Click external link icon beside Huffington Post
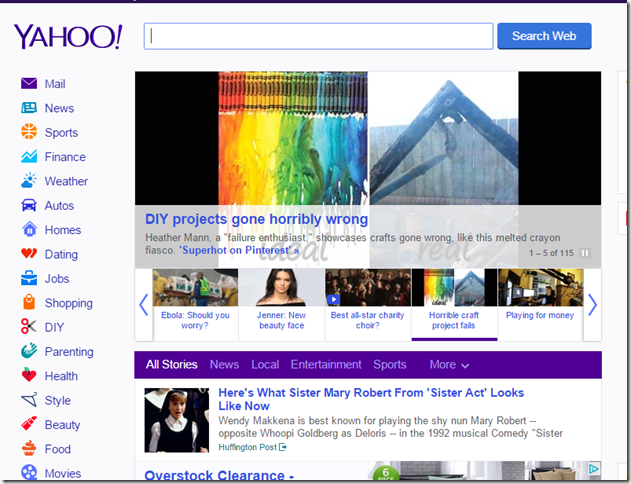 click(x=283, y=447)
